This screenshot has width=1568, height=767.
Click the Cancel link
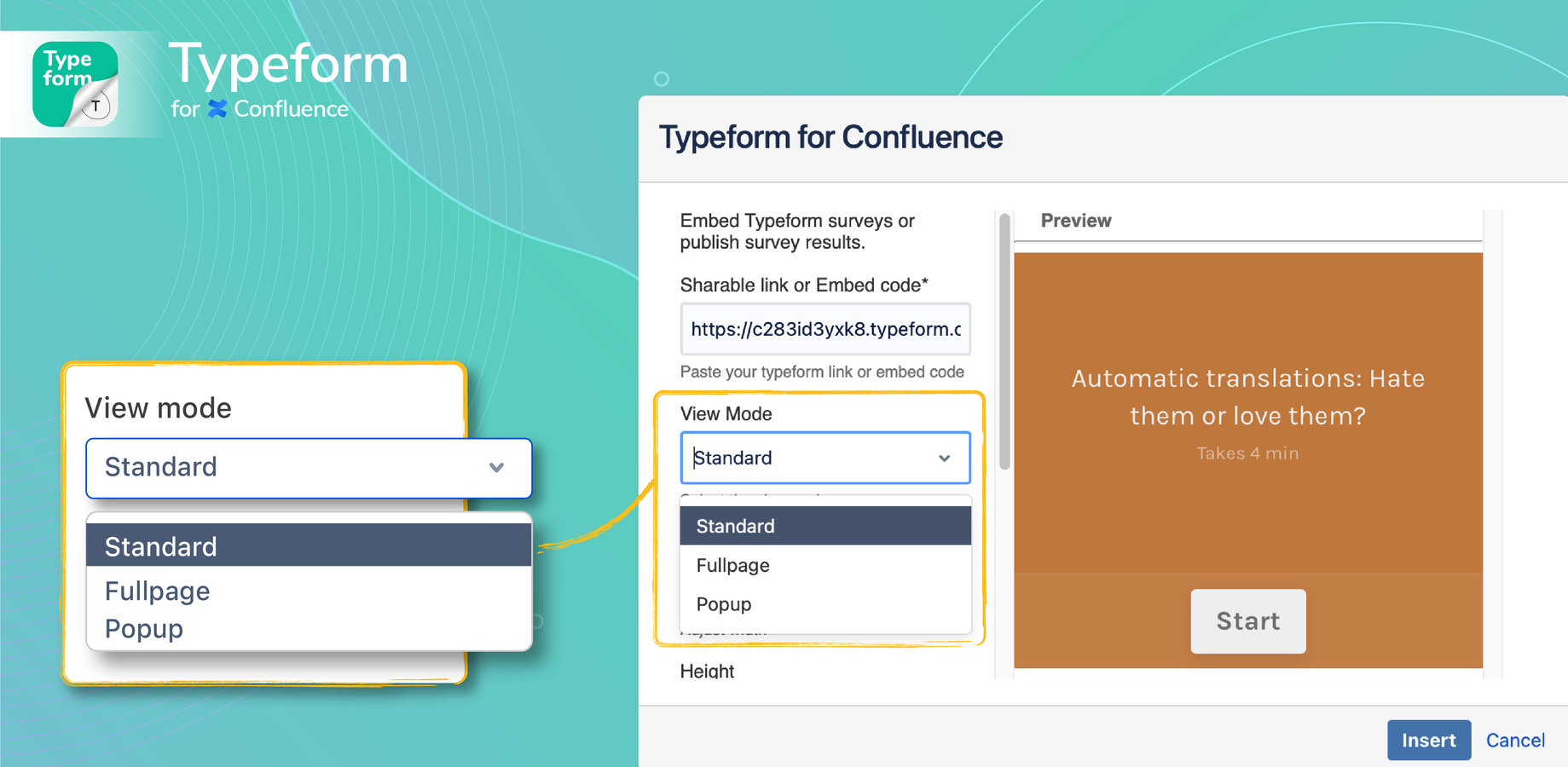pos(1515,741)
